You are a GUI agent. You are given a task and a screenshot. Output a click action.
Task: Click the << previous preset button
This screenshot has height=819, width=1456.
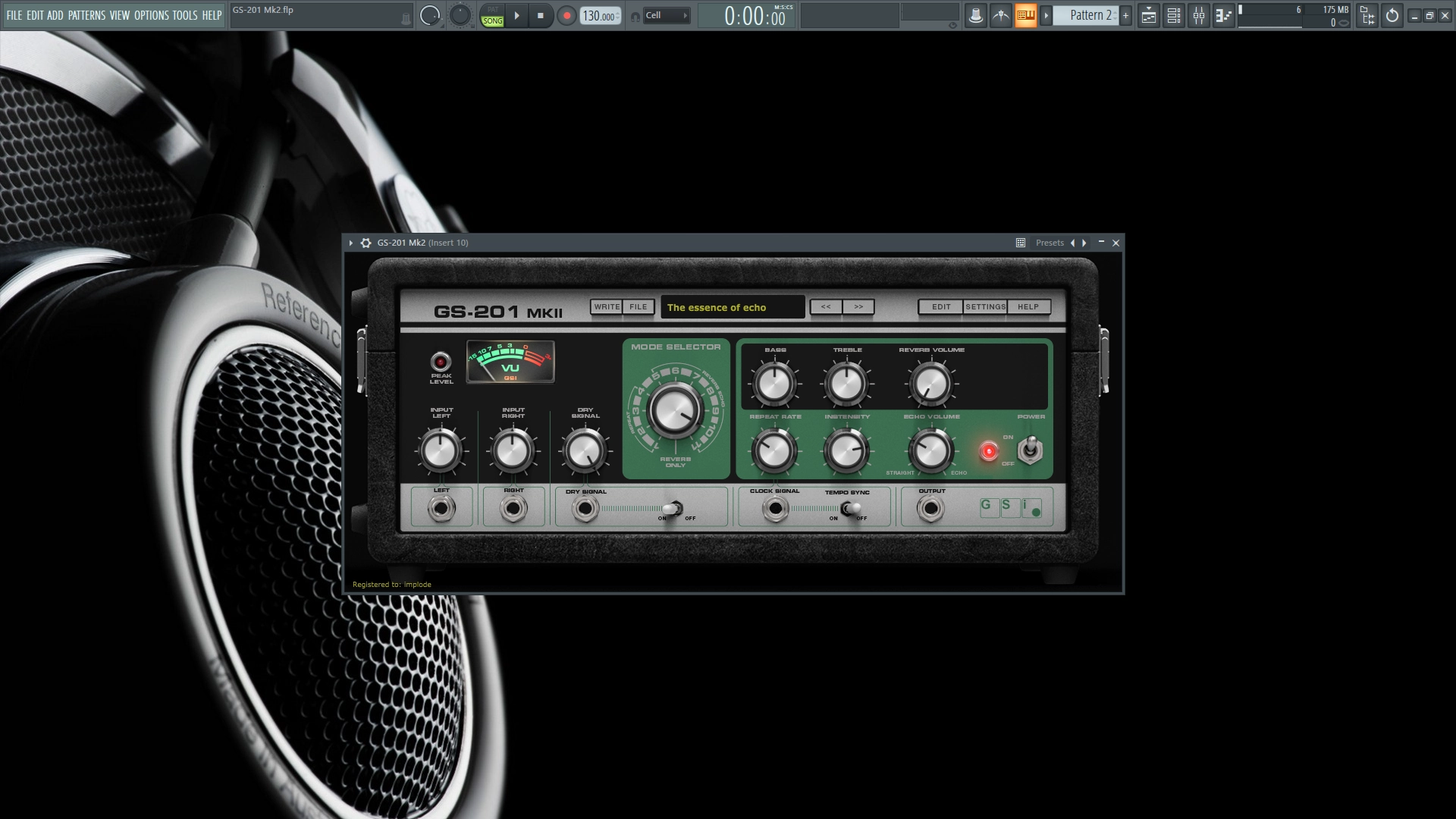point(826,307)
